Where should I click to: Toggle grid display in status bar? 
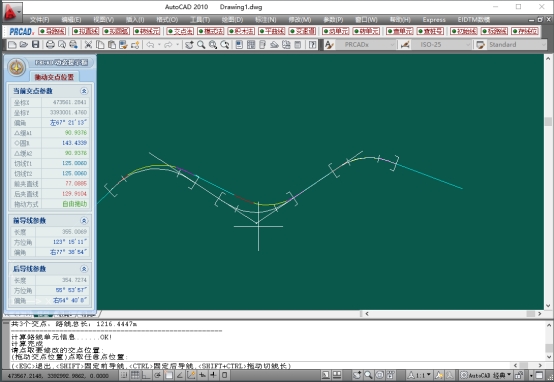point(135,375)
